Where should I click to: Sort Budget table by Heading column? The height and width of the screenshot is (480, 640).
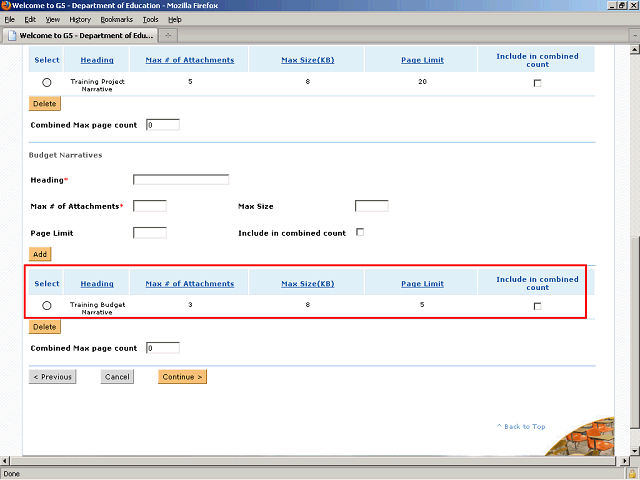(x=97, y=284)
